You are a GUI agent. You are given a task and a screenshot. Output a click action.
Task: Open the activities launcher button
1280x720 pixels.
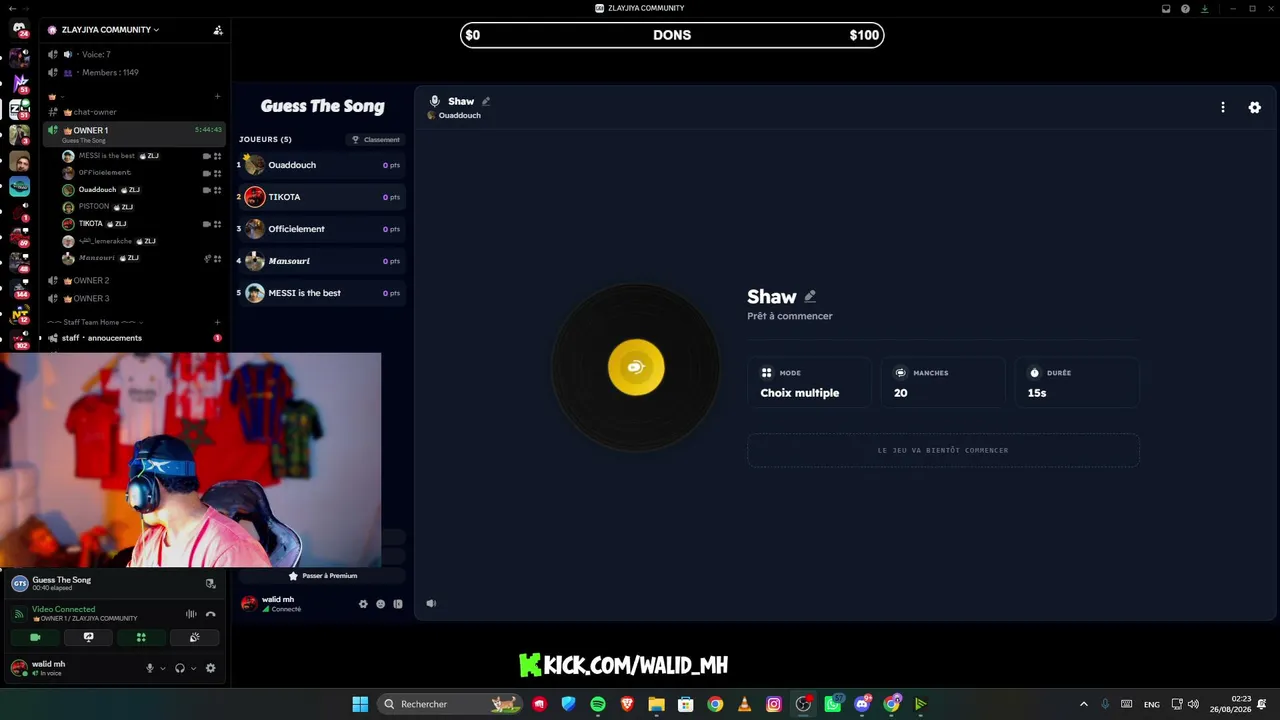[x=141, y=637]
